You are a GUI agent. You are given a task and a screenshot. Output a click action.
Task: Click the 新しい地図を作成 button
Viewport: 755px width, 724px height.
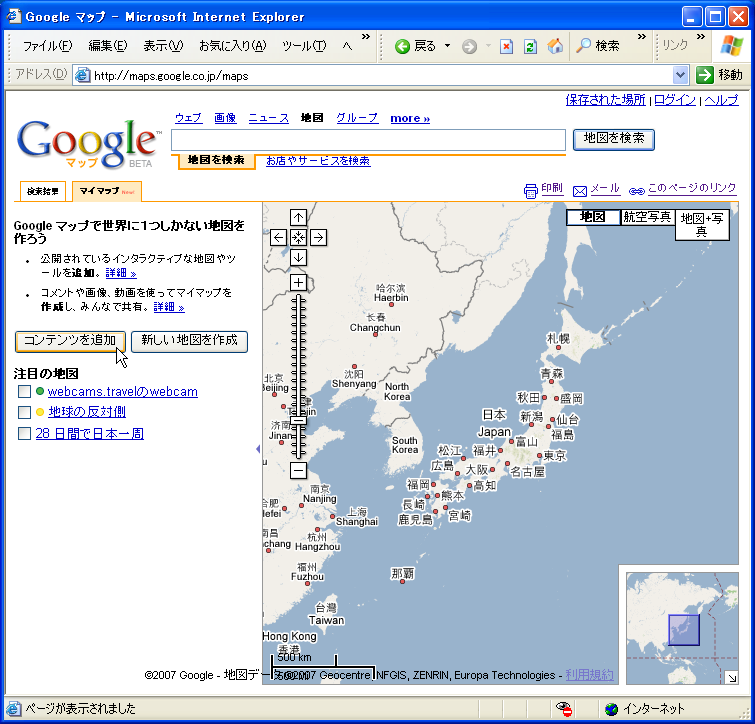coord(189,341)
